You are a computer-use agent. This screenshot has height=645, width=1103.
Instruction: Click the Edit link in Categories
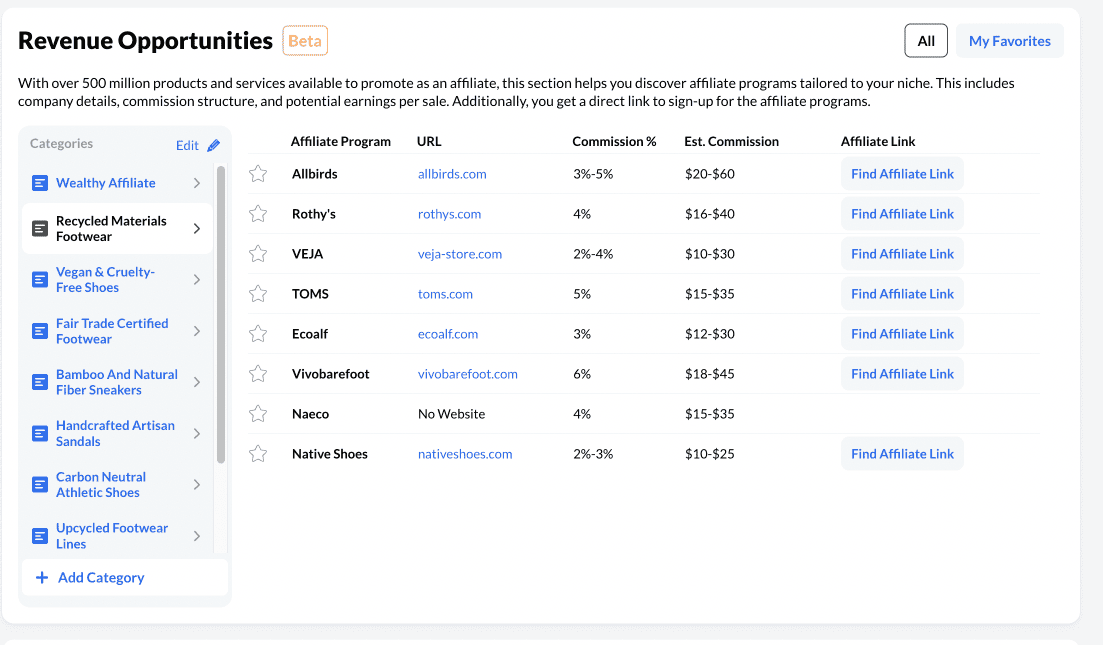point(187,146)
